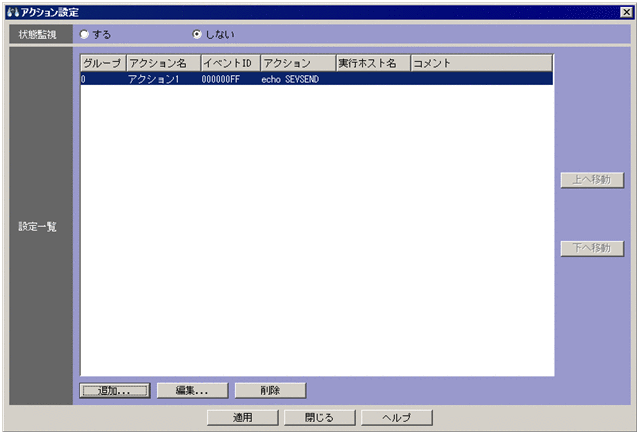Click group value 0 in first row
Viewport: 640px width, 435px height.
coord(83,79)
